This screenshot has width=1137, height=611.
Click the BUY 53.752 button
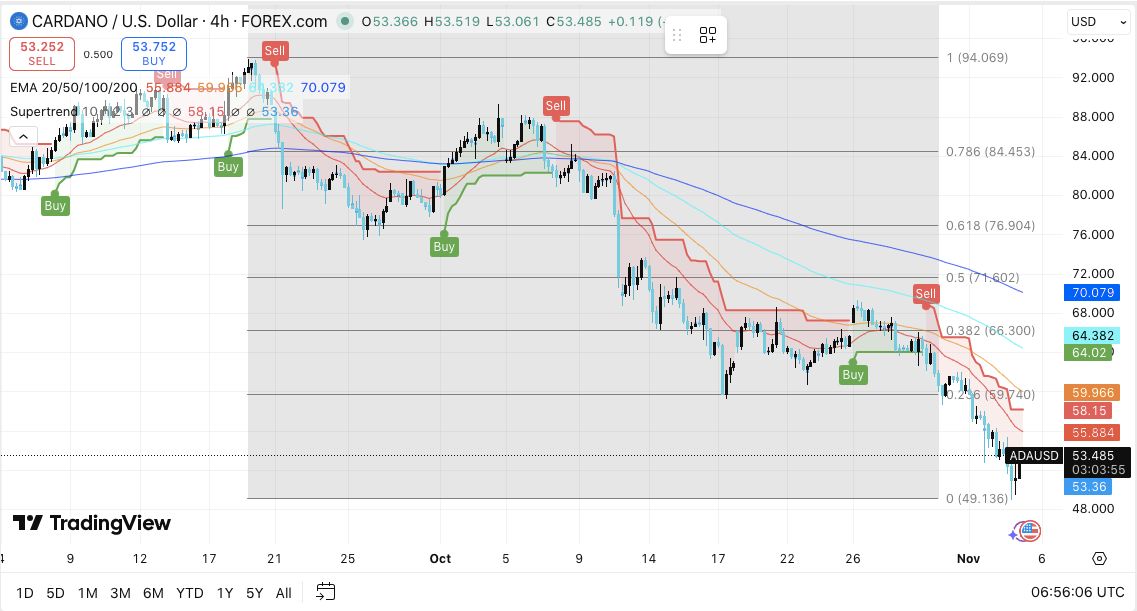tap(153, 53)
